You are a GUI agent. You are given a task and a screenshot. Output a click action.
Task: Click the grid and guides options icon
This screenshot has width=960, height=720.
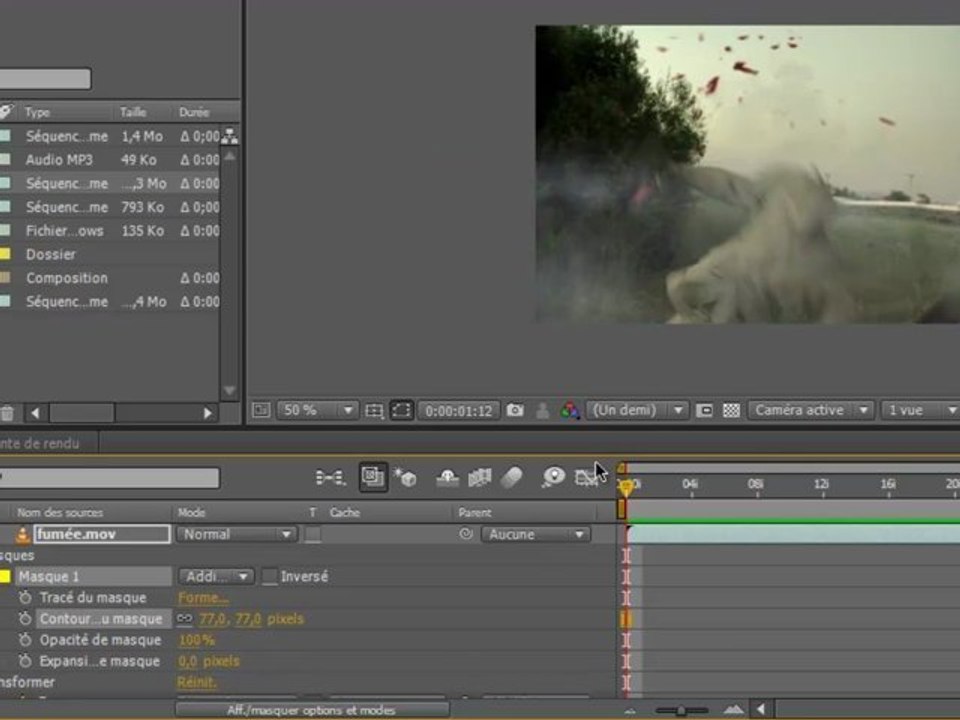click(x=374, y=411)
